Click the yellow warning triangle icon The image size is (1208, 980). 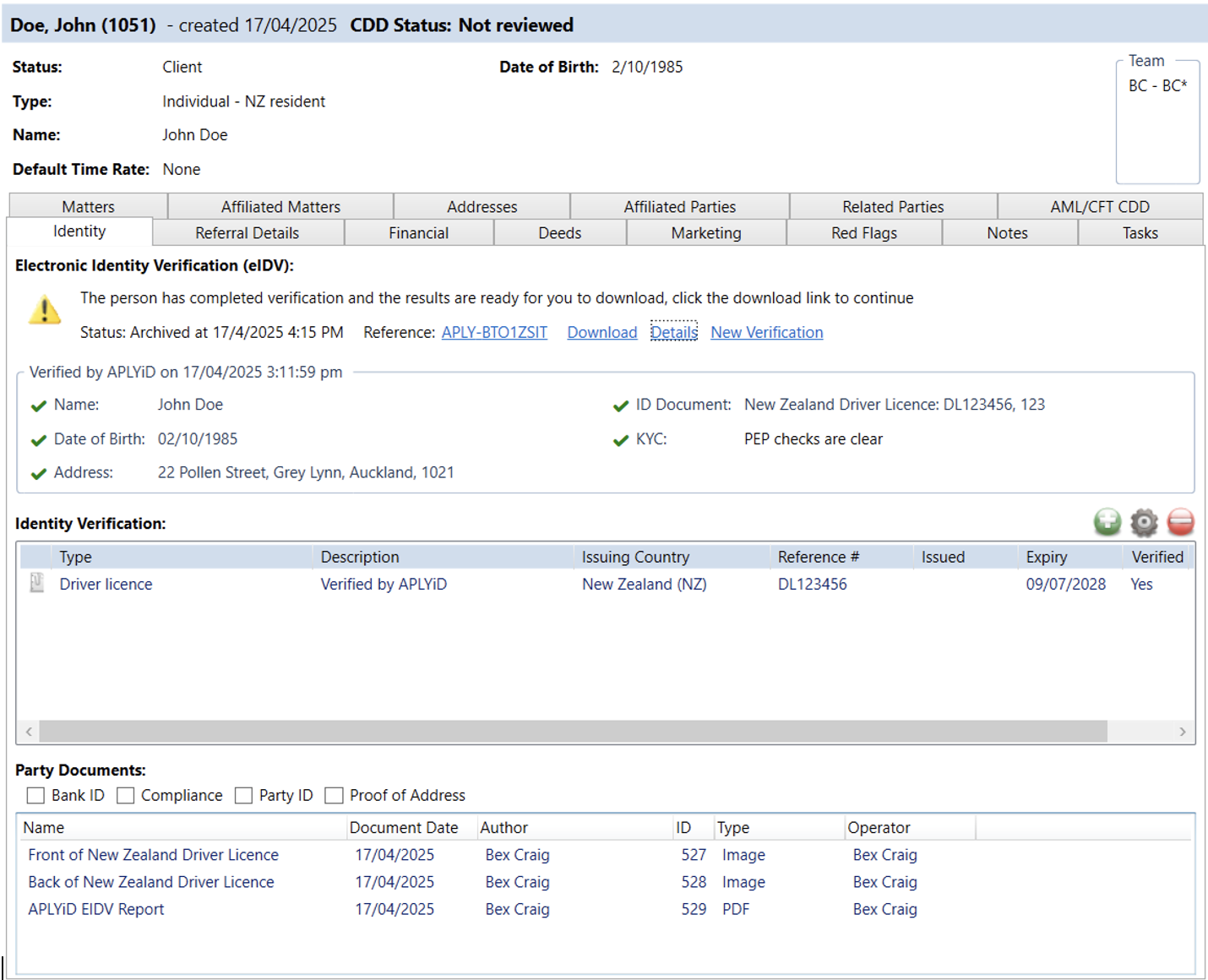pos(45,310)
